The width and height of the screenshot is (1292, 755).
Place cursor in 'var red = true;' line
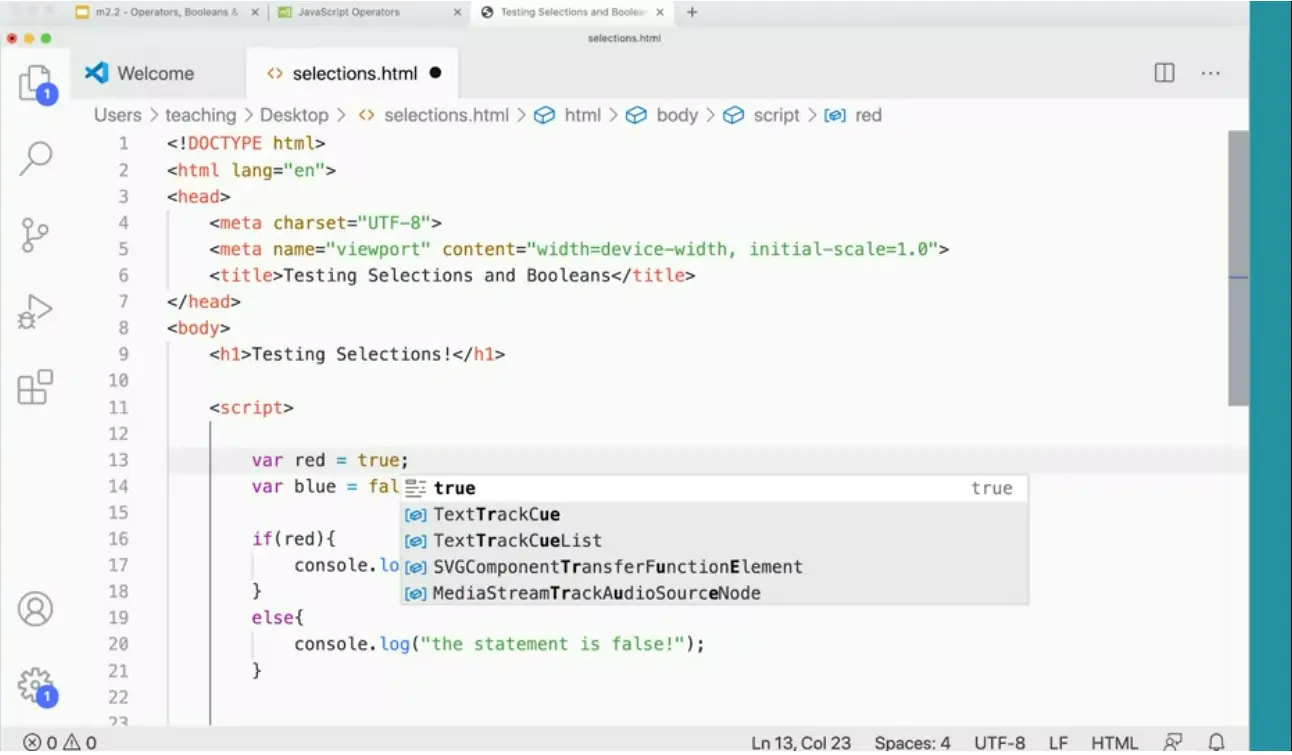tap(330, 460)
